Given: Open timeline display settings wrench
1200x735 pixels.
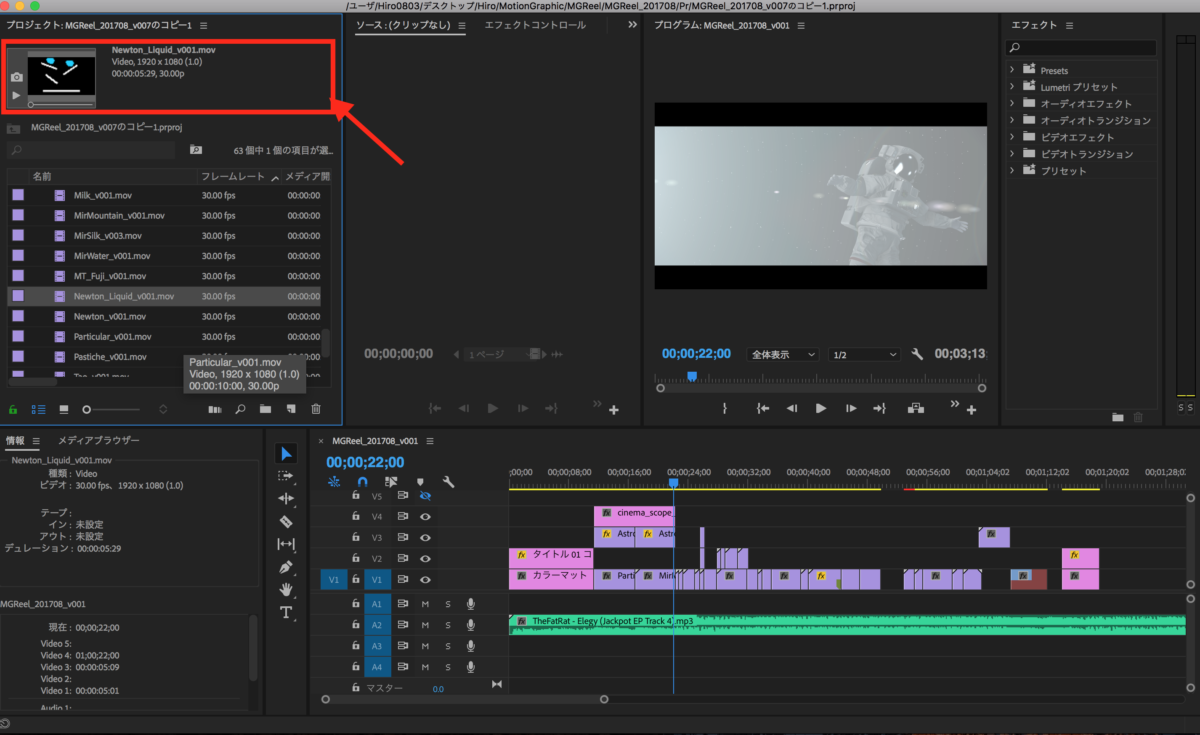Looking at the screenshot, I should pyautogui.click(x=448, y=481).
